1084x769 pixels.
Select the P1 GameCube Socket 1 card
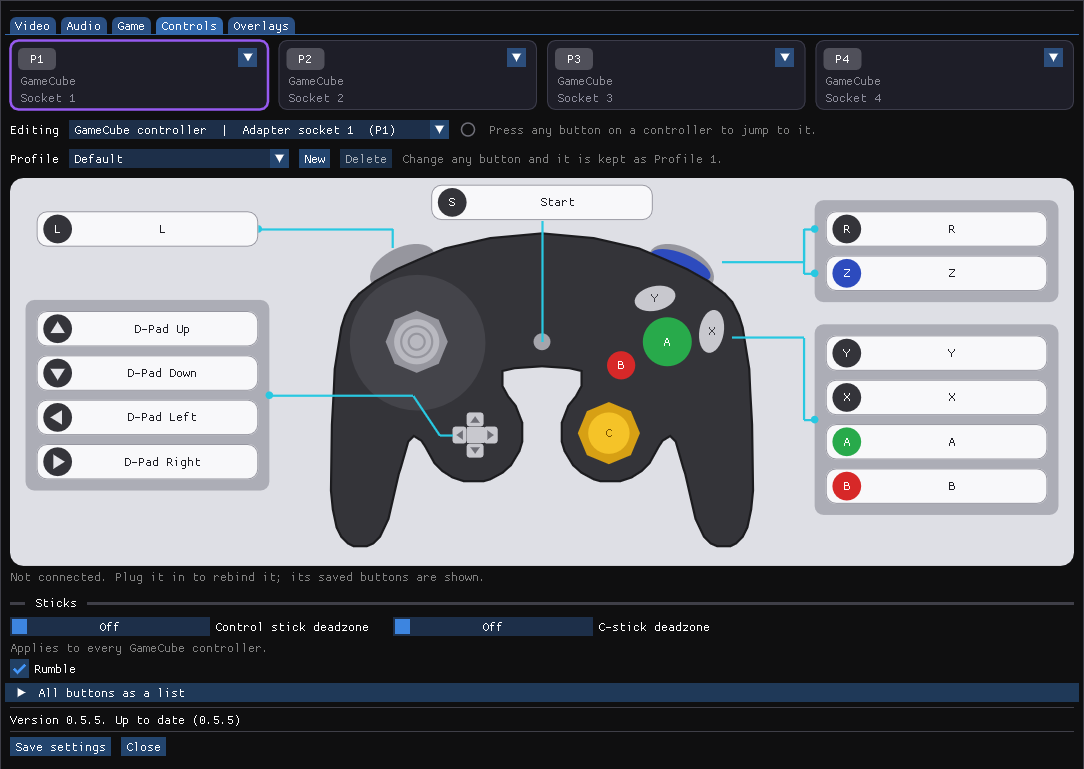(139, 75)
